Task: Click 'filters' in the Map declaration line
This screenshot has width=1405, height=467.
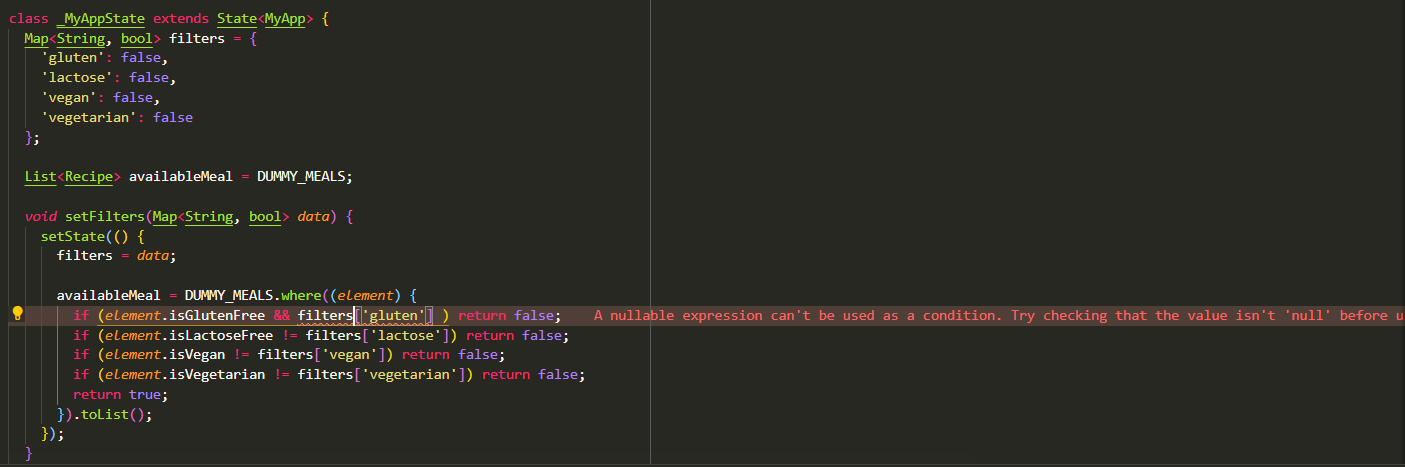Action: pos(197,39)
